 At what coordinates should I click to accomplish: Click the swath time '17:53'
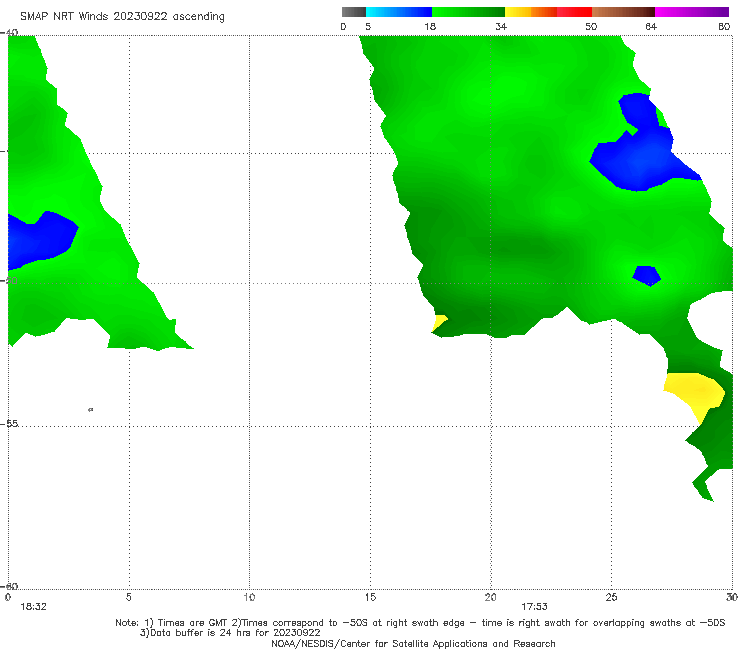(534, 607)
